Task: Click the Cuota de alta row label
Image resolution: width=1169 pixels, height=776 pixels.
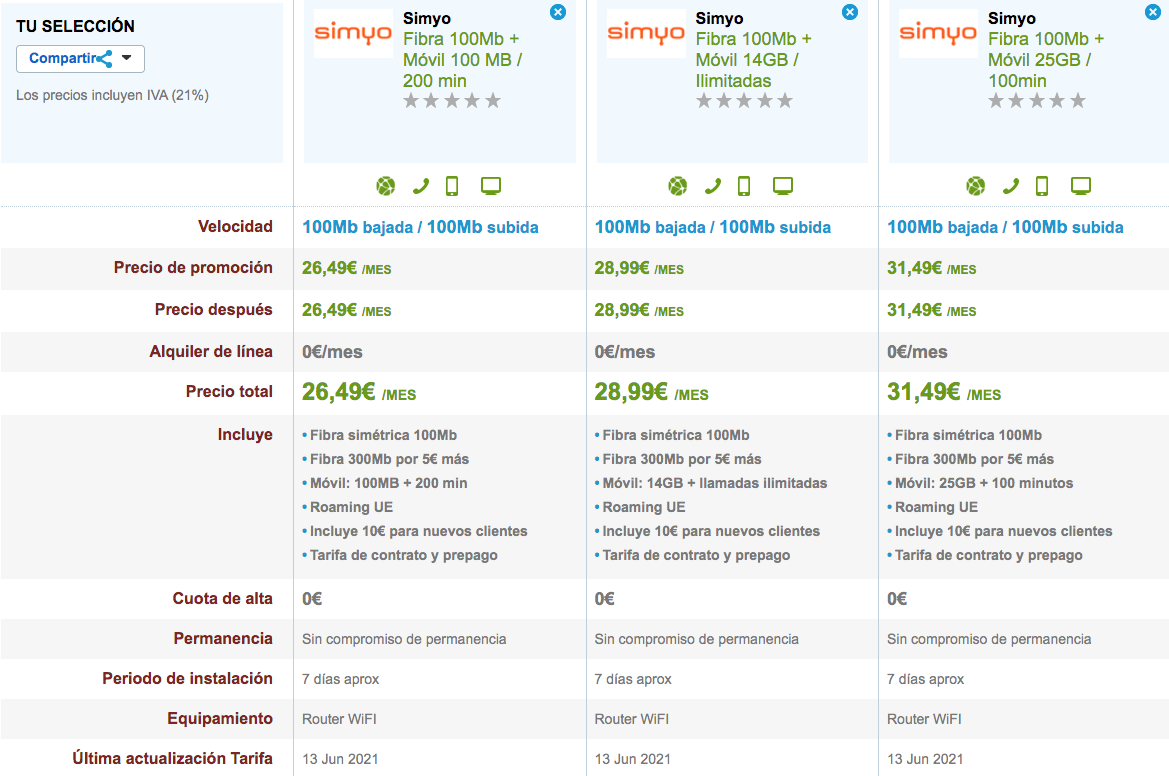Action: (x=222, y=599)
